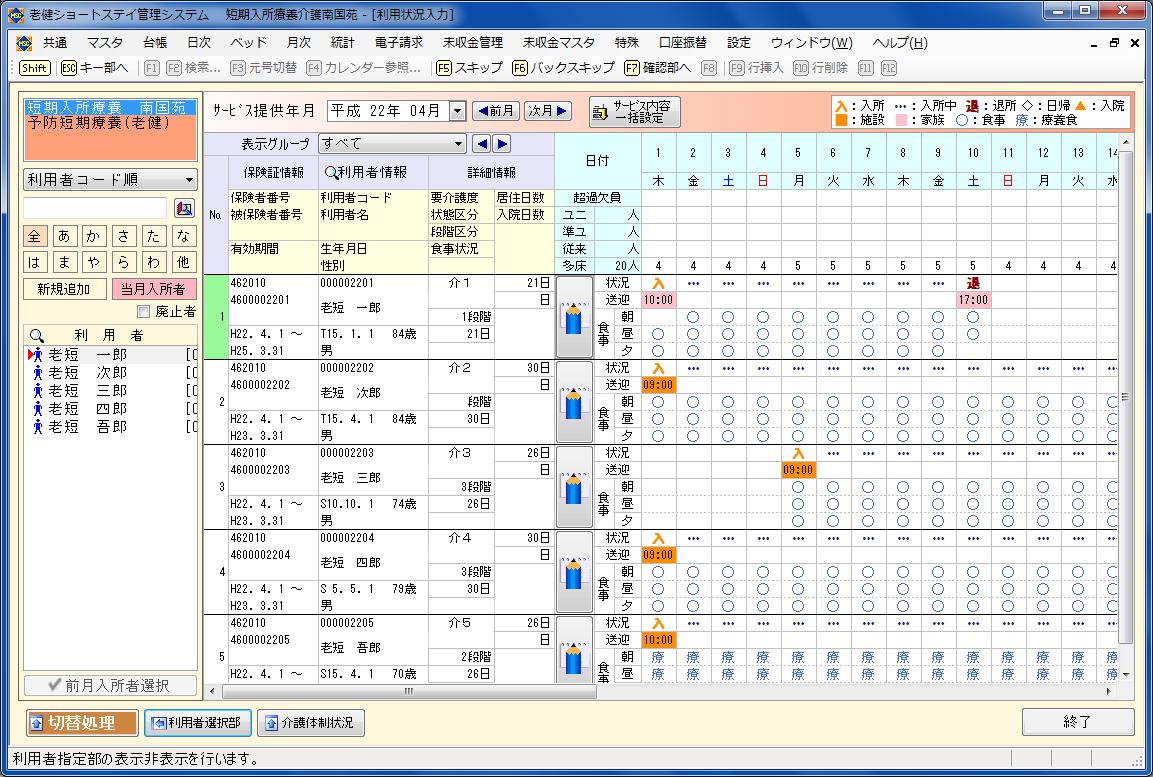
Task: Open the マスタ menu
Action: pyautogui.click(x=104, y=43)
